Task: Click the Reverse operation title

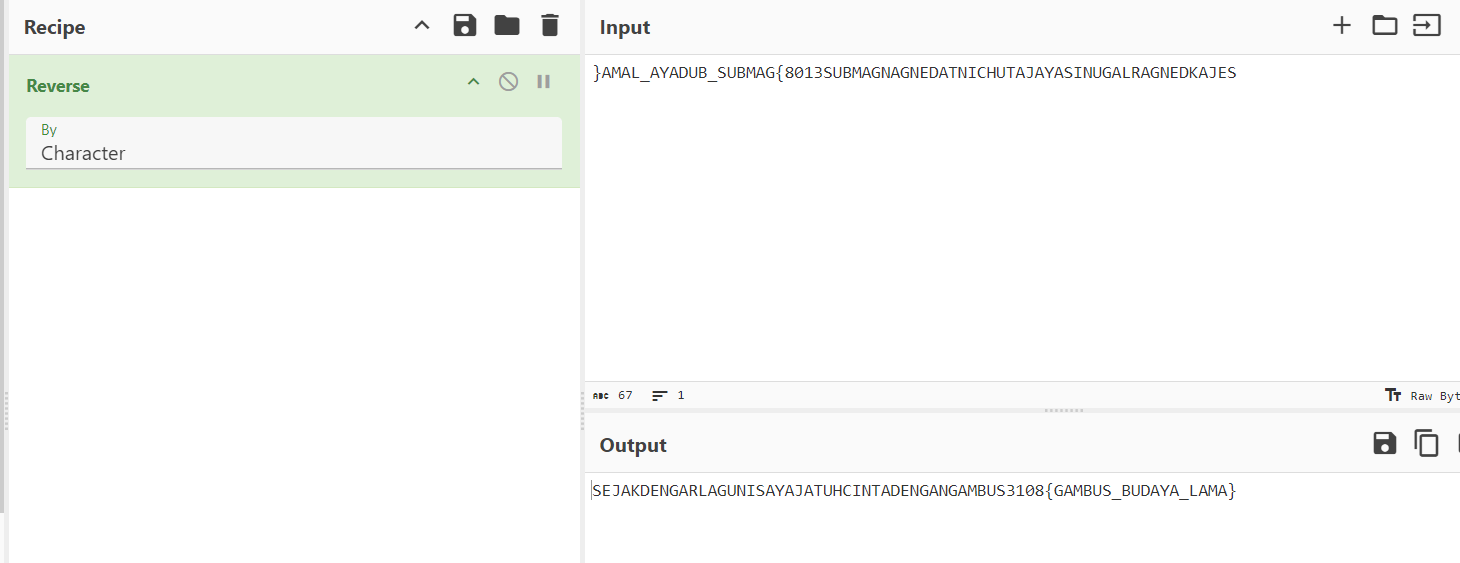Action: 58,86
